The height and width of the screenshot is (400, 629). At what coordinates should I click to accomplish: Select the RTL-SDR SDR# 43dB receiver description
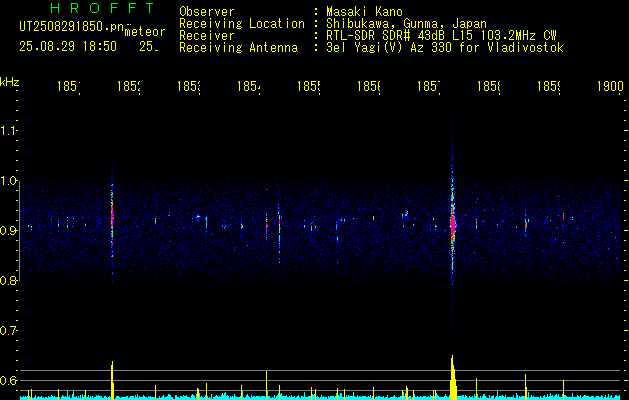pyautogui.click(x=441, y=36)
